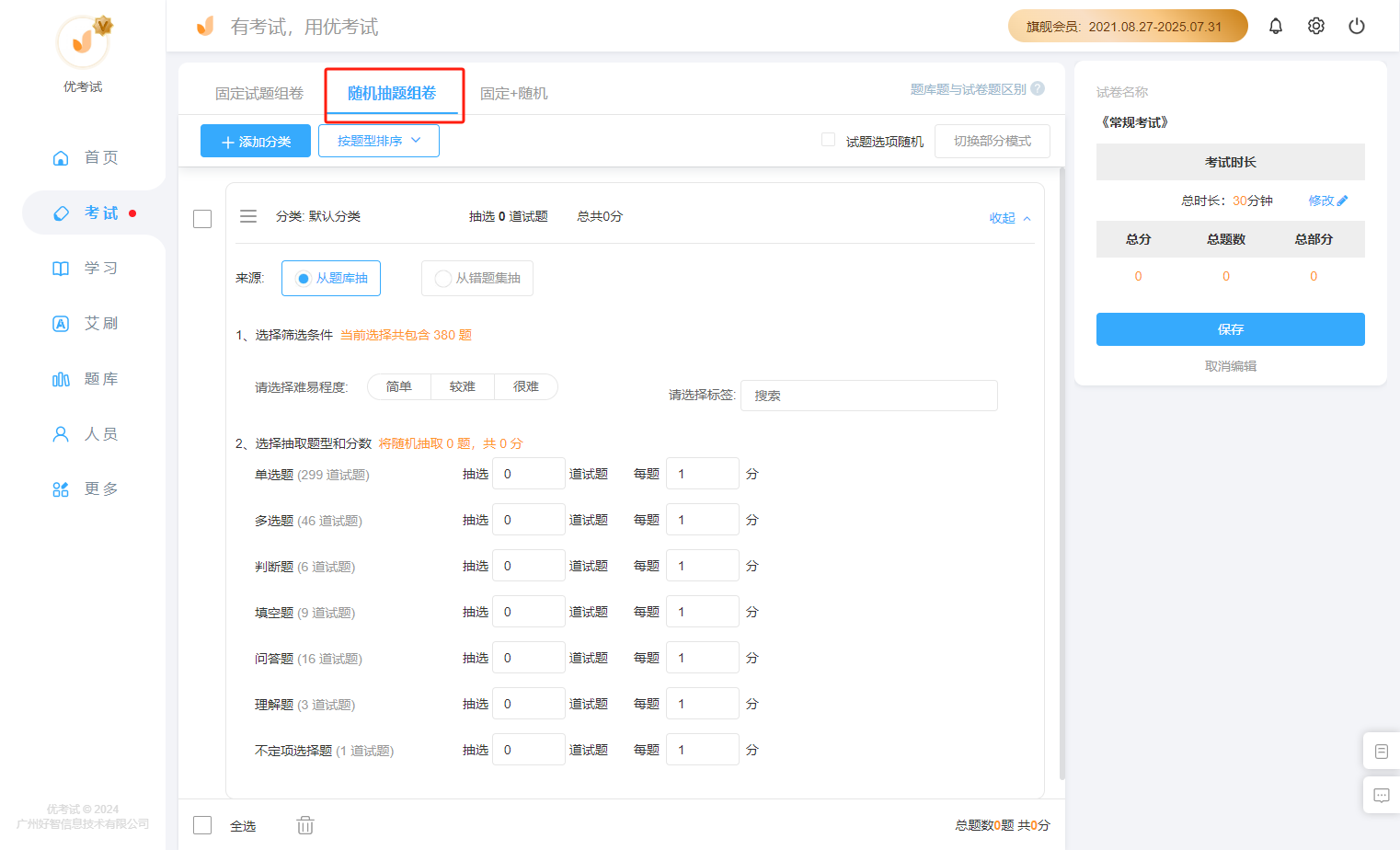Click 问答题 per-question score field

[x=703, y=658]
